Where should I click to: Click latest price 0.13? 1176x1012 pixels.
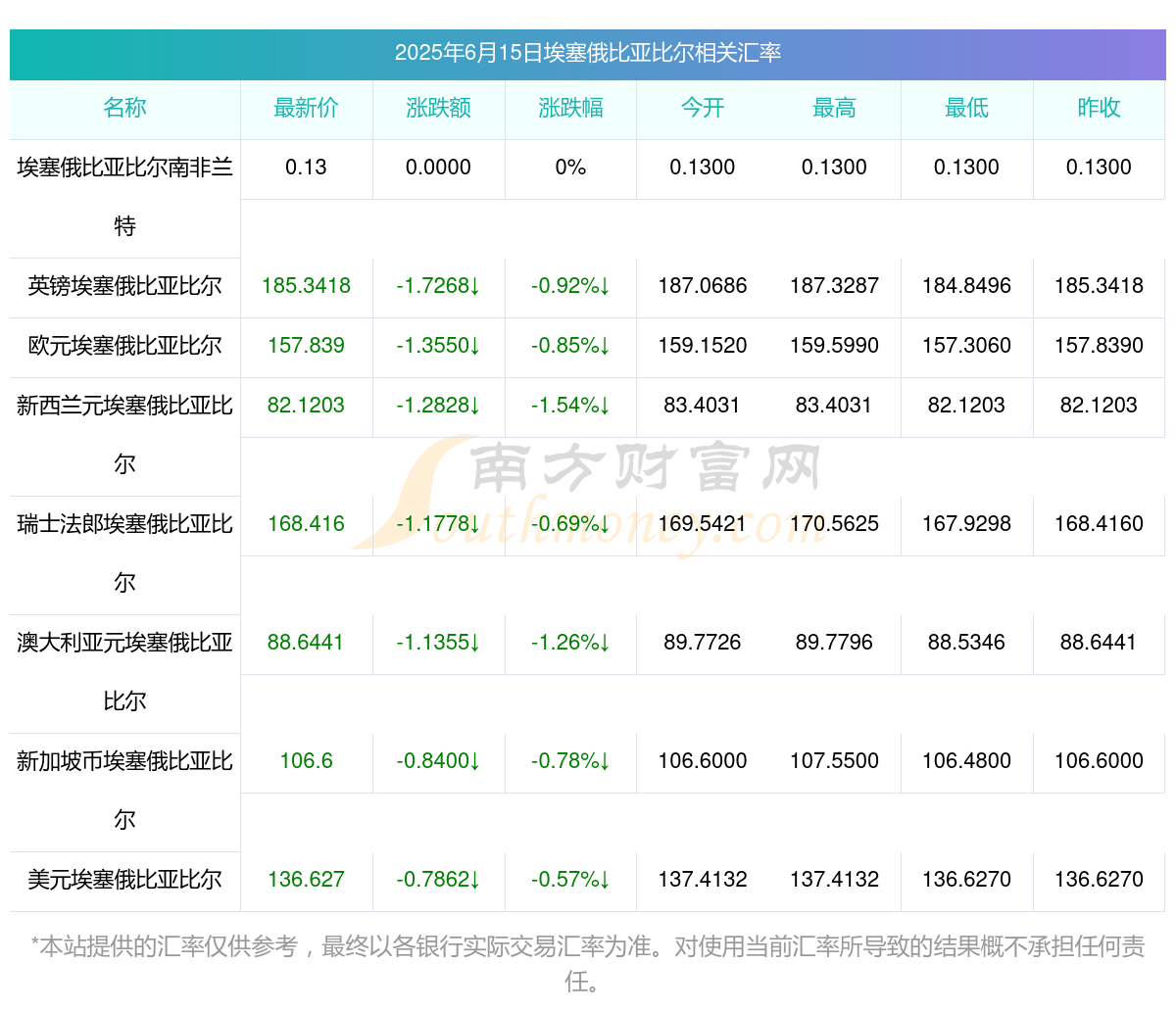(x=306, y=168)
